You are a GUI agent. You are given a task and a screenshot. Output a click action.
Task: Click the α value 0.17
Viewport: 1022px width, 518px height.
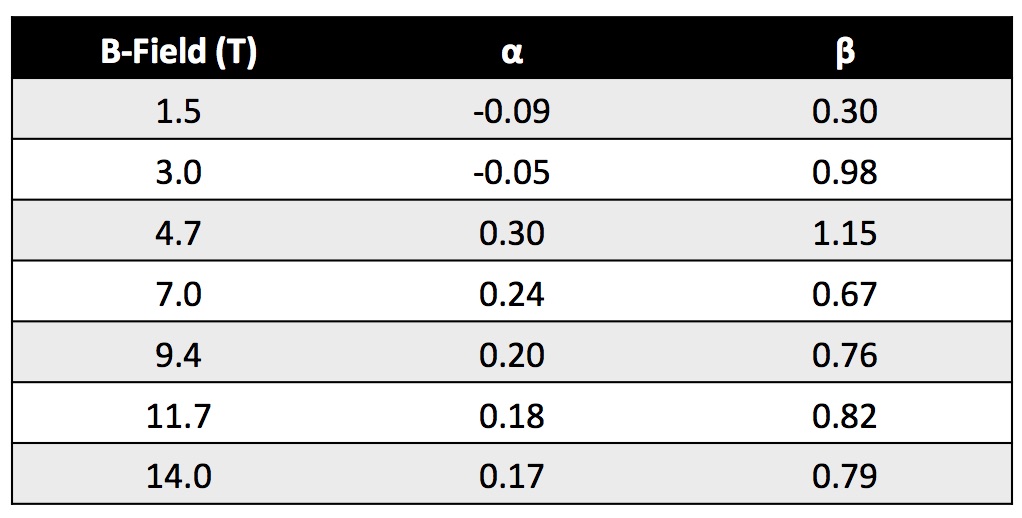click(511, 476)
